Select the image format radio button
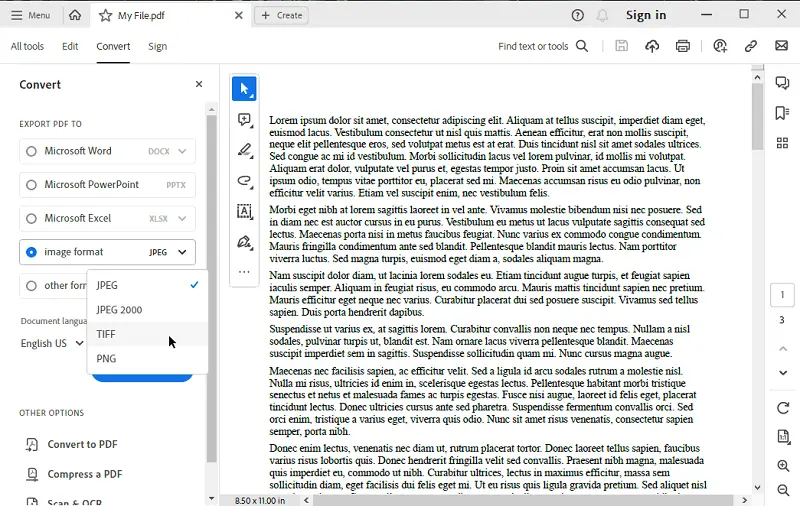Screen dimensions: 800x506 [31, 252]
